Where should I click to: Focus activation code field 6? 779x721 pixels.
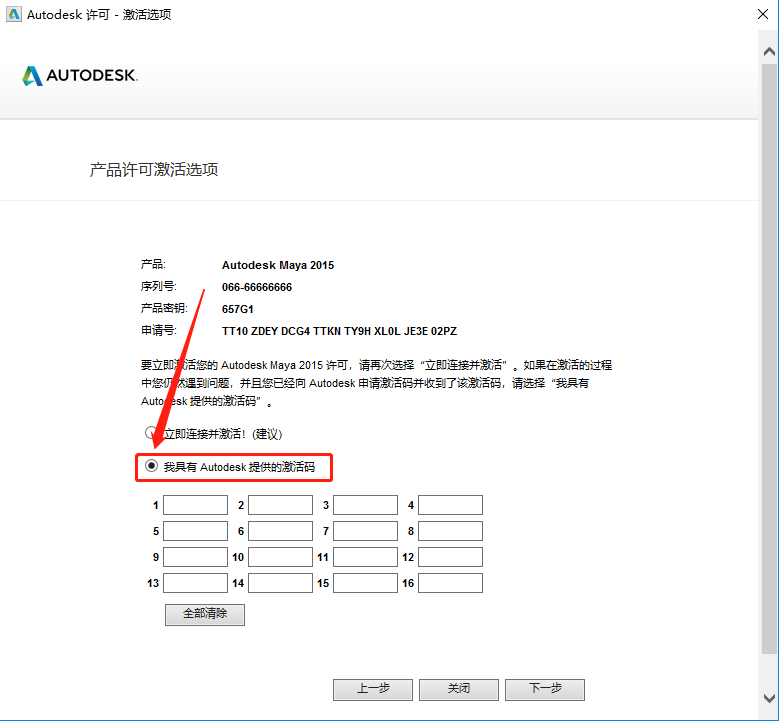(280, 531)
